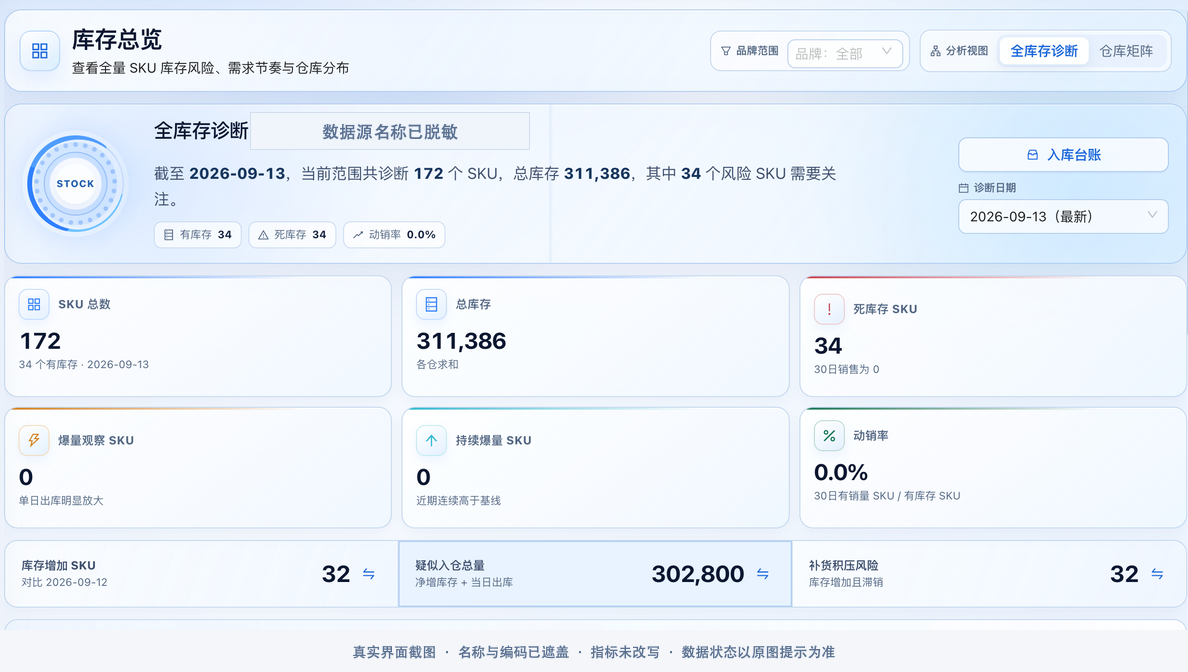
Task: Switch to the 全库存诊断 tab
Action: 1044,51
